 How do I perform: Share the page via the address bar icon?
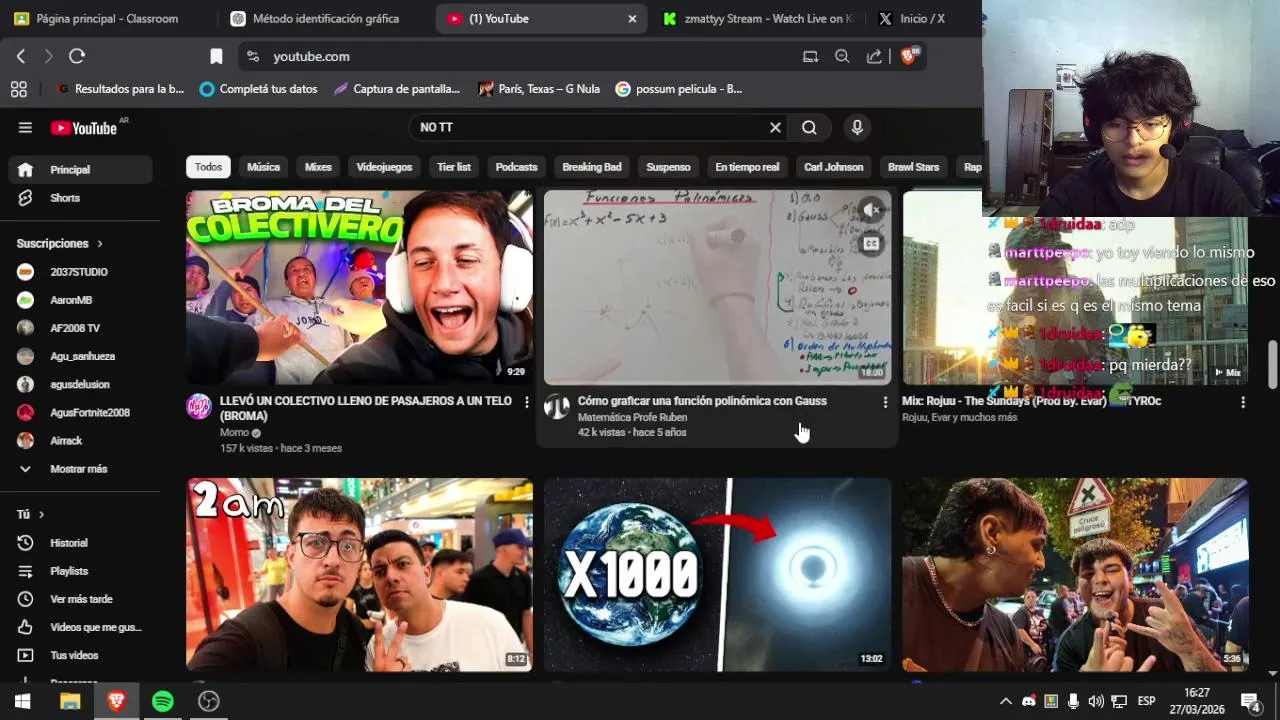click(x=874, y=57)
